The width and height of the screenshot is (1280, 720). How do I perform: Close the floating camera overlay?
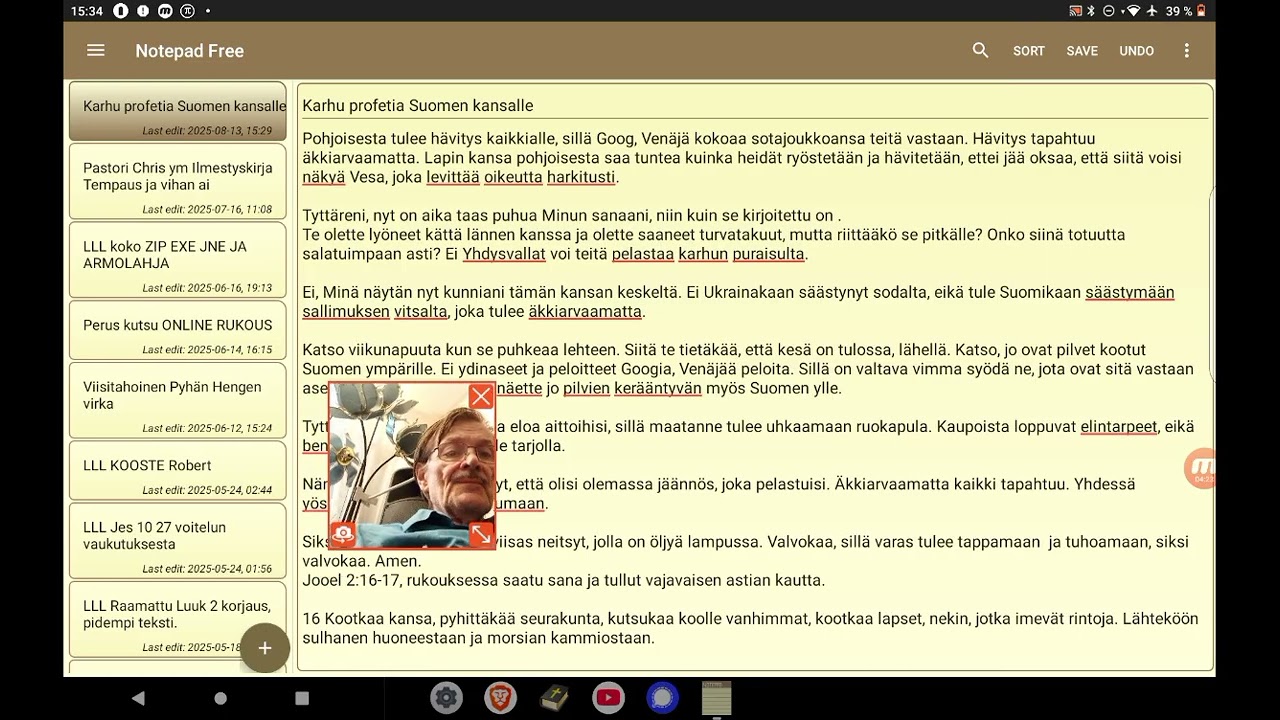pyautogui.click(x=481, y=397)
